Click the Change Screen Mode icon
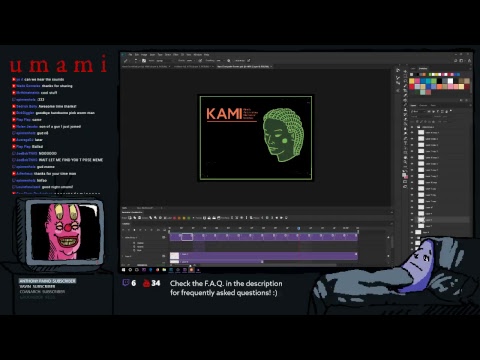 click(x=405, y=186)
